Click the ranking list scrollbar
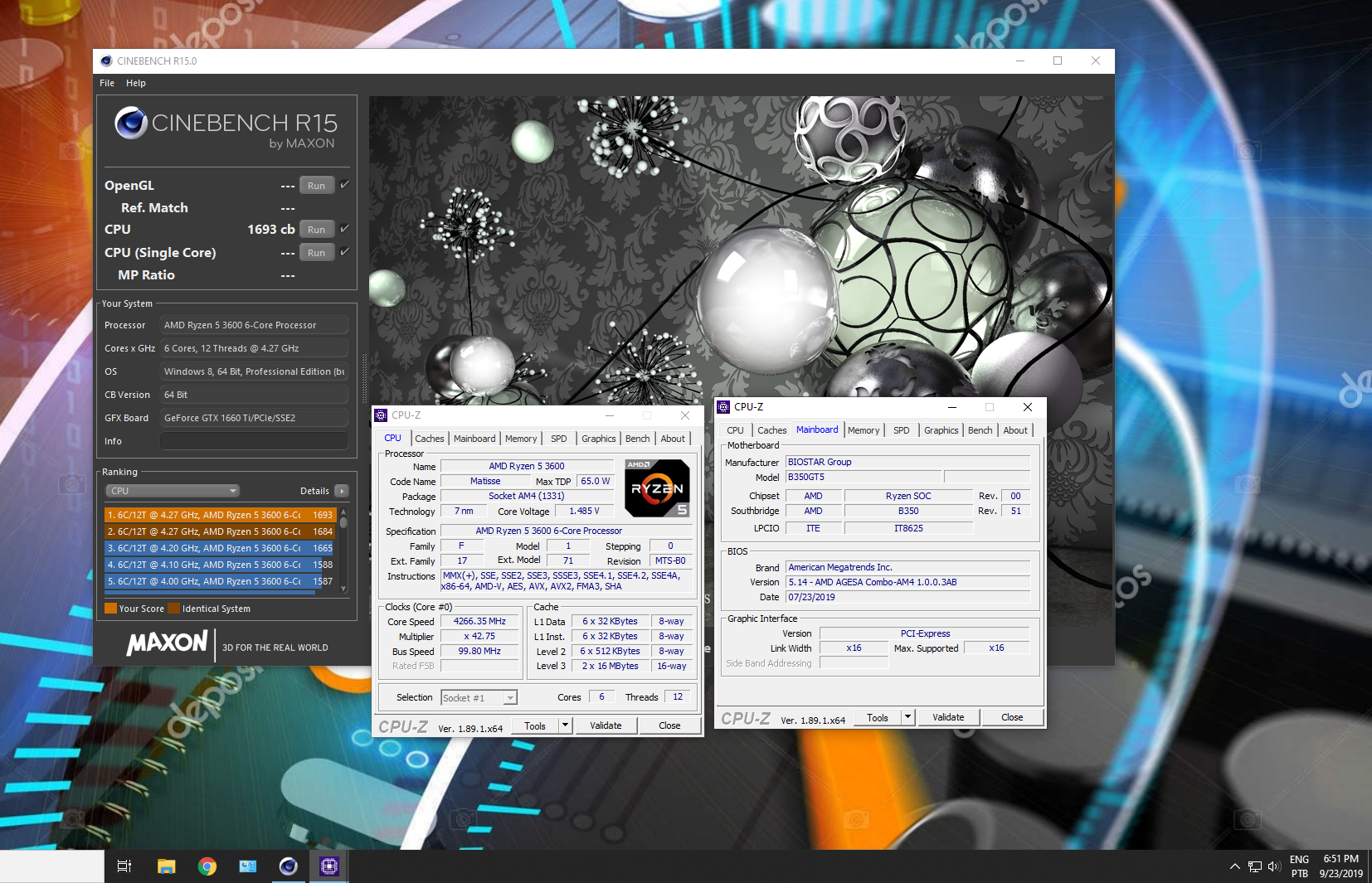This screenshot has width=1372, height=883. click(x=343, y=551)
